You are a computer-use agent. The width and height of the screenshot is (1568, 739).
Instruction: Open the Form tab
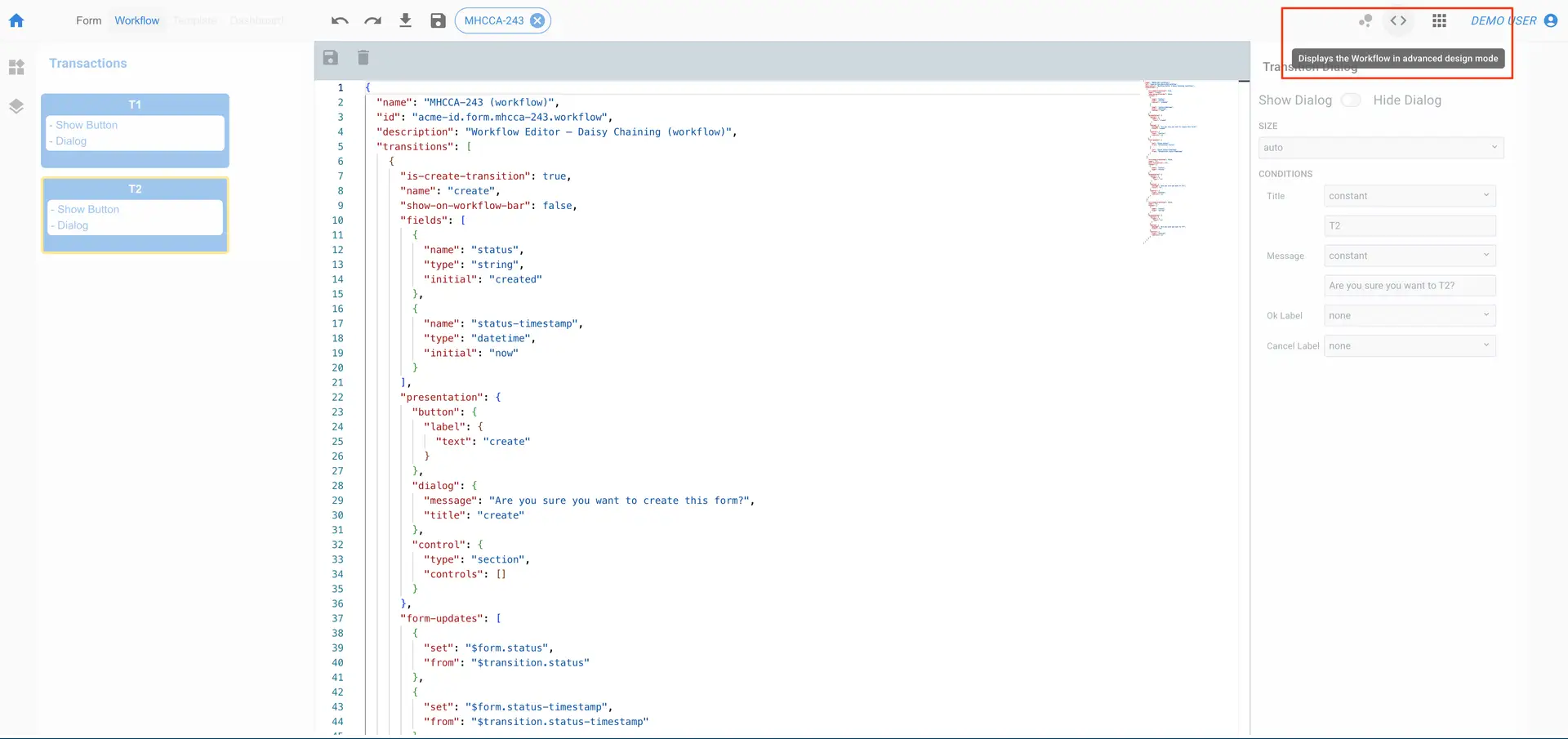[x=88, y=20]
